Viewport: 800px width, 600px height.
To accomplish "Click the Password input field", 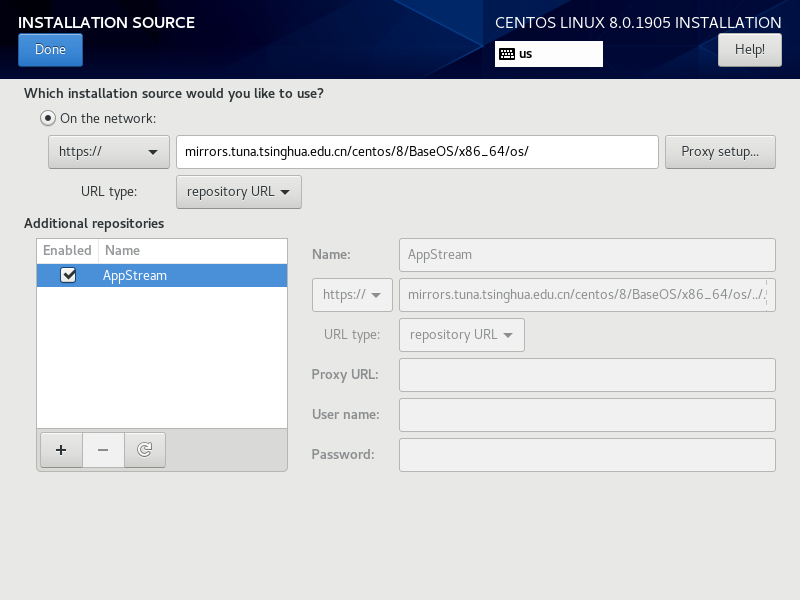I will point(587,455).
